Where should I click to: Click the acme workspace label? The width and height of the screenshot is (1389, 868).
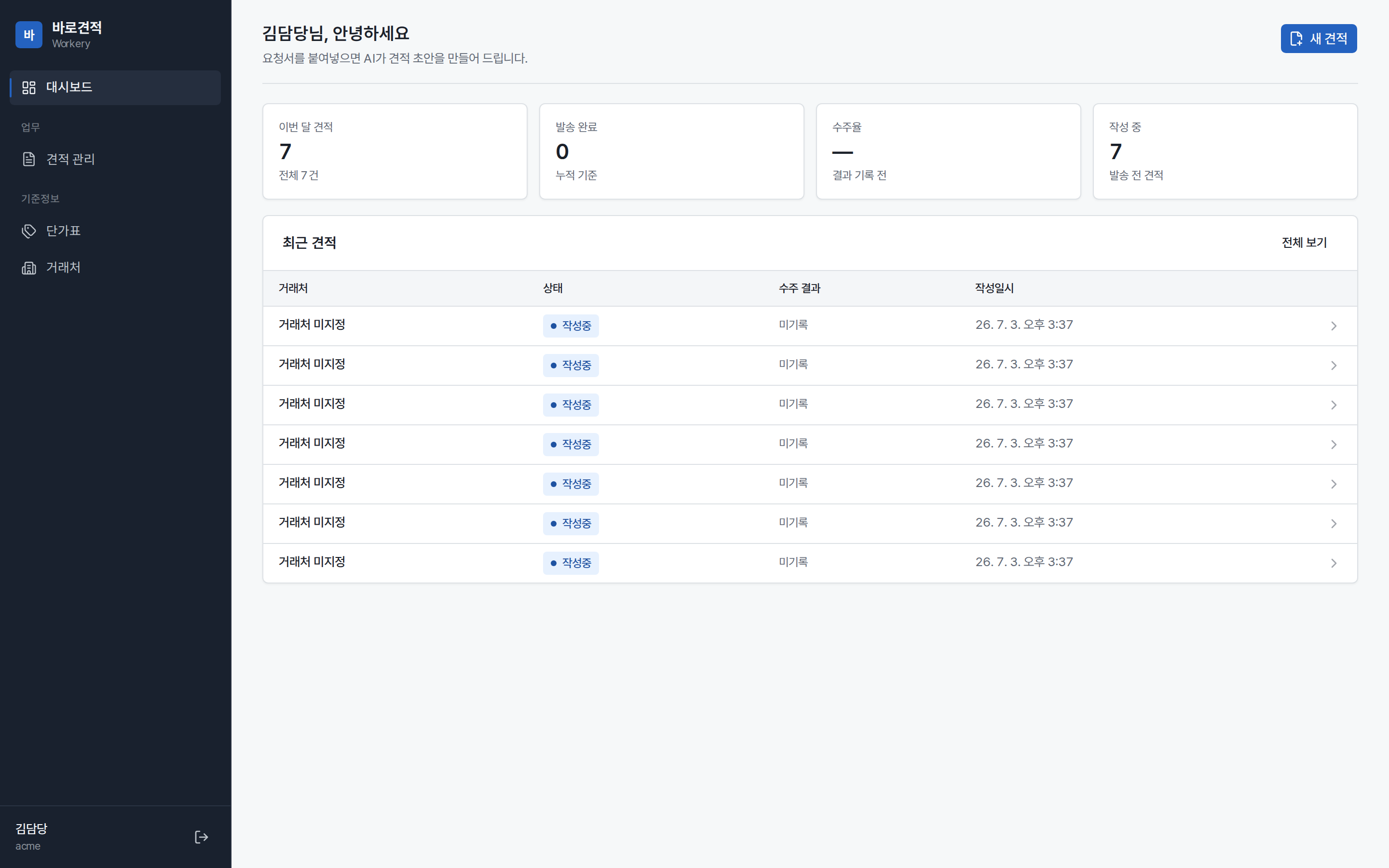27,846
